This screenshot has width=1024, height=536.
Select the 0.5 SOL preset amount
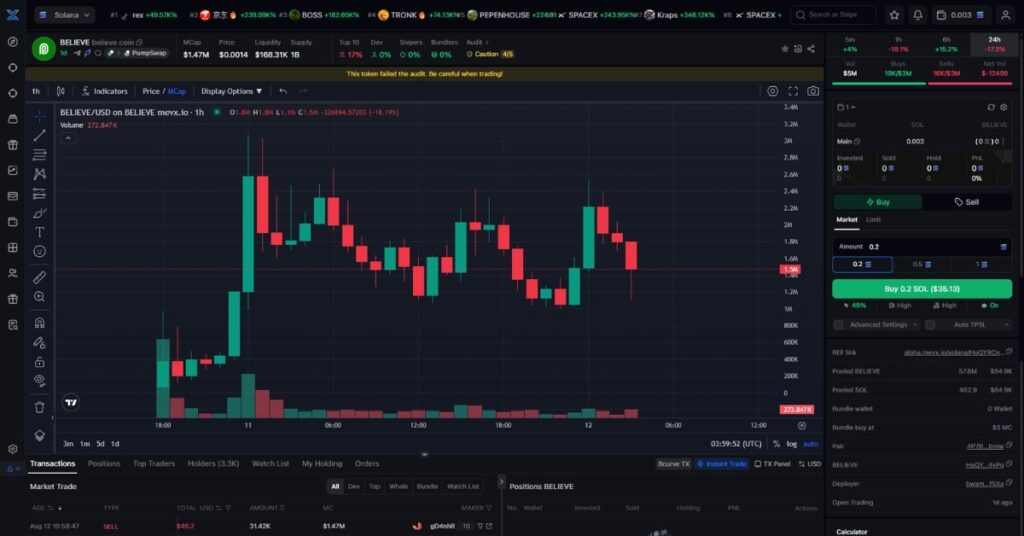pos(921,264)
